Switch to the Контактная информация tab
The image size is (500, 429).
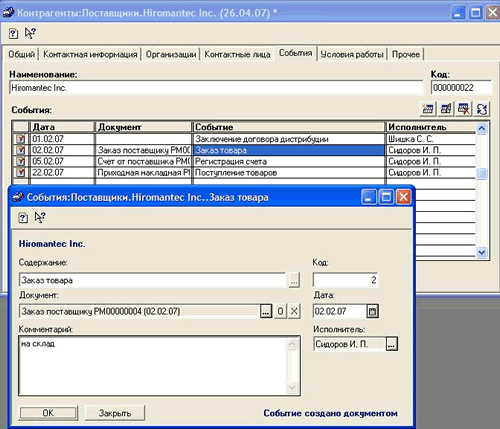click(90, 54)
